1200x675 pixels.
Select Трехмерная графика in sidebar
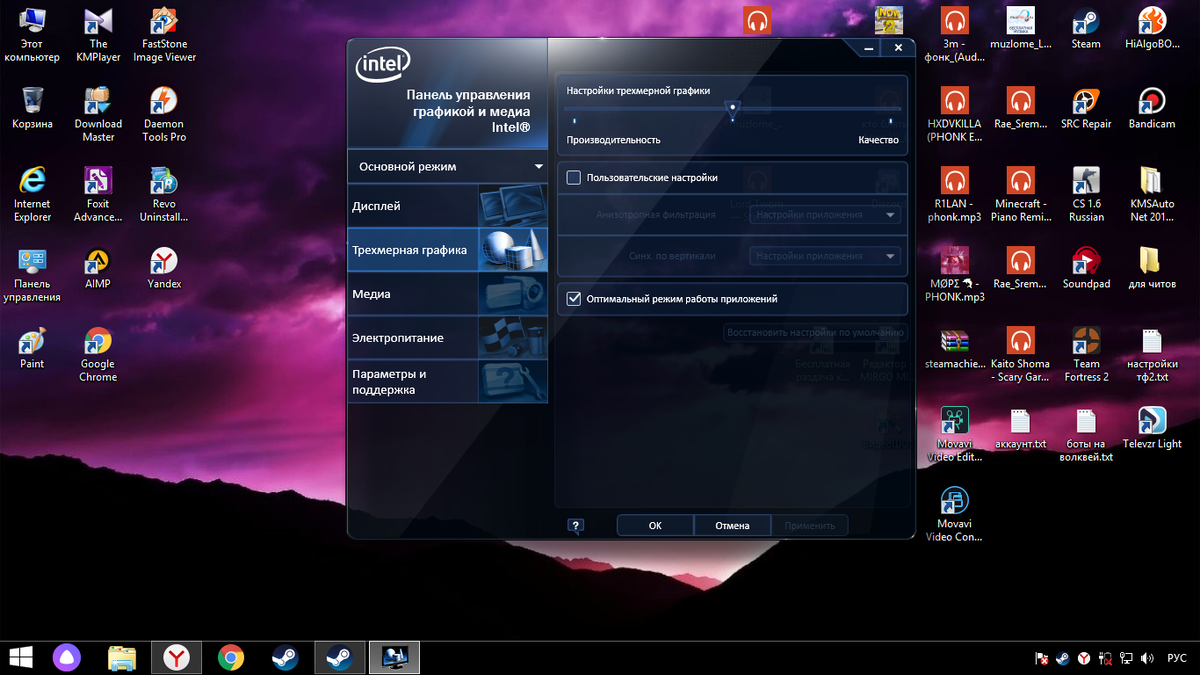(447, 250)
